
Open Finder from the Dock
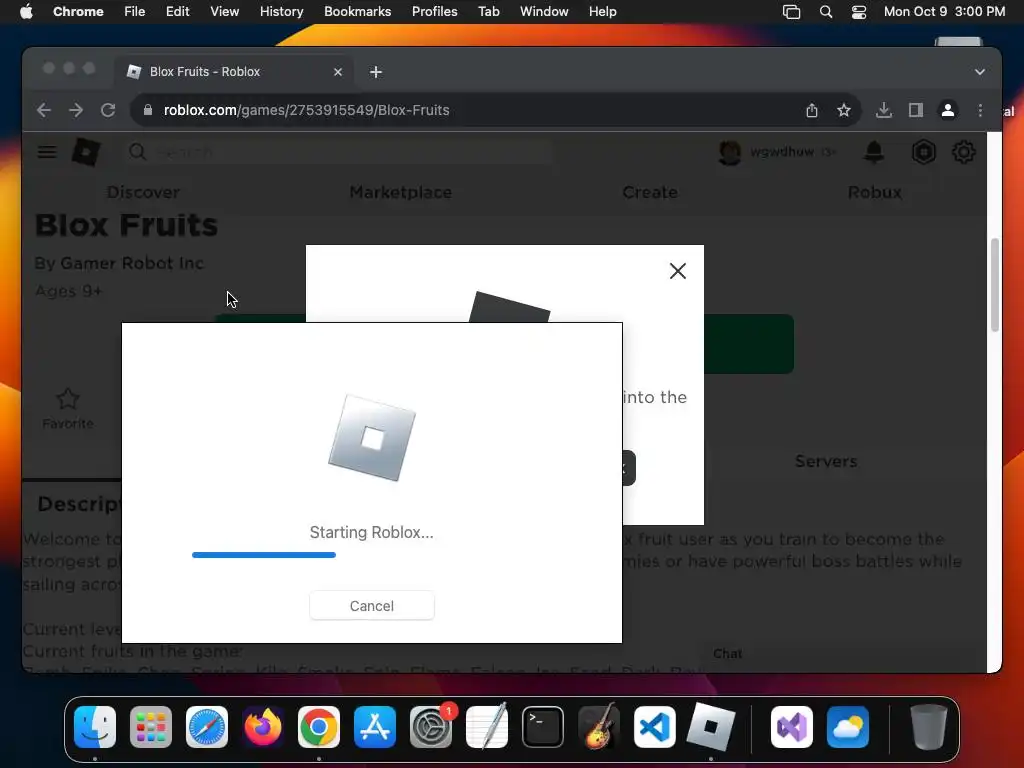pyautogui.click(x=95, y=726)
